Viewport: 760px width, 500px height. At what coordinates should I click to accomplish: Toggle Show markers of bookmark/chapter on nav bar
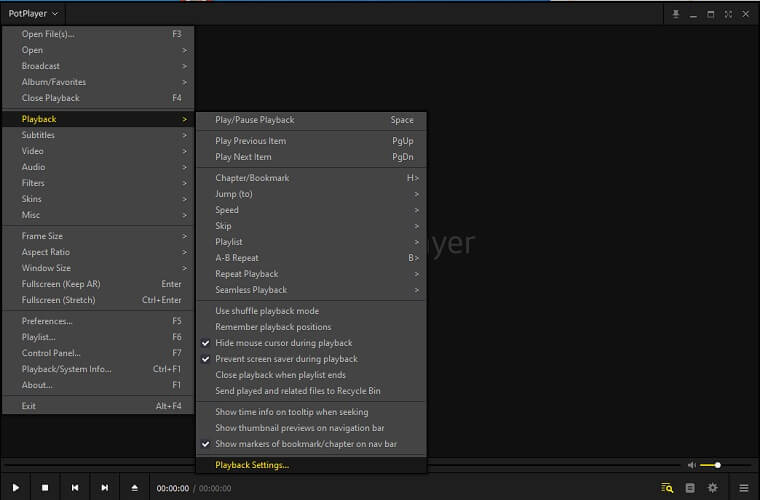(311, 444)
